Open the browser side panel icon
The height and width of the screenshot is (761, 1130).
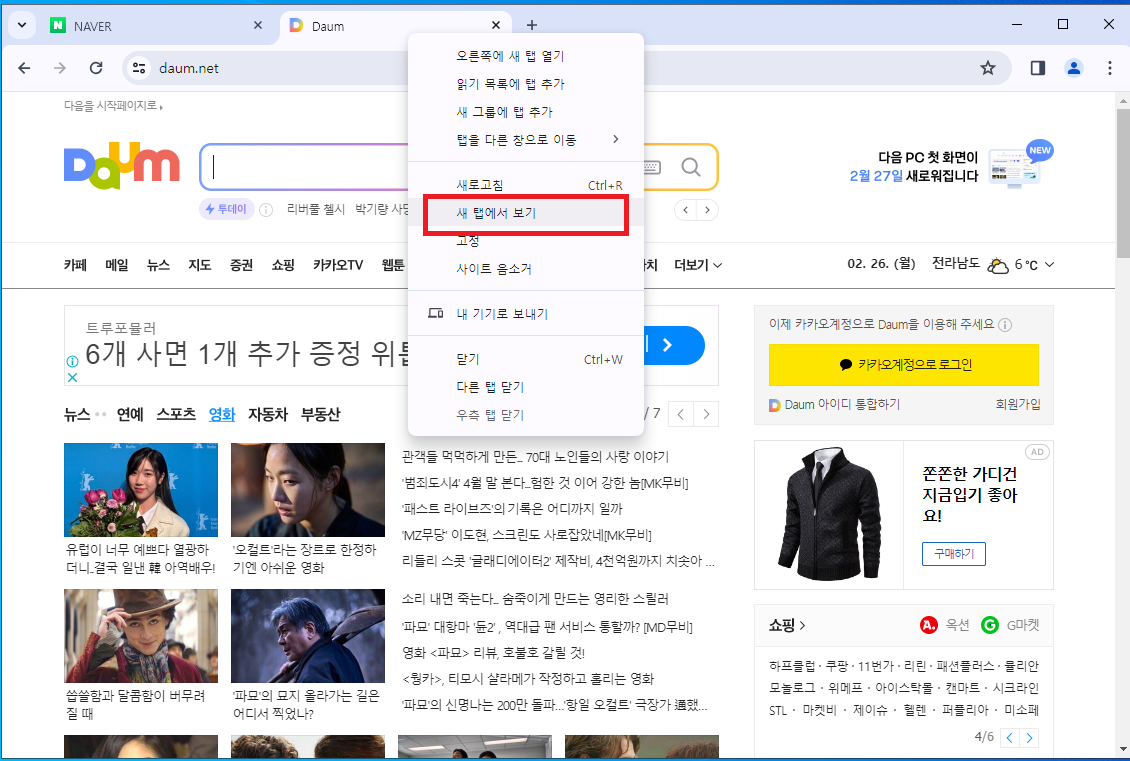pos(1037,68)
